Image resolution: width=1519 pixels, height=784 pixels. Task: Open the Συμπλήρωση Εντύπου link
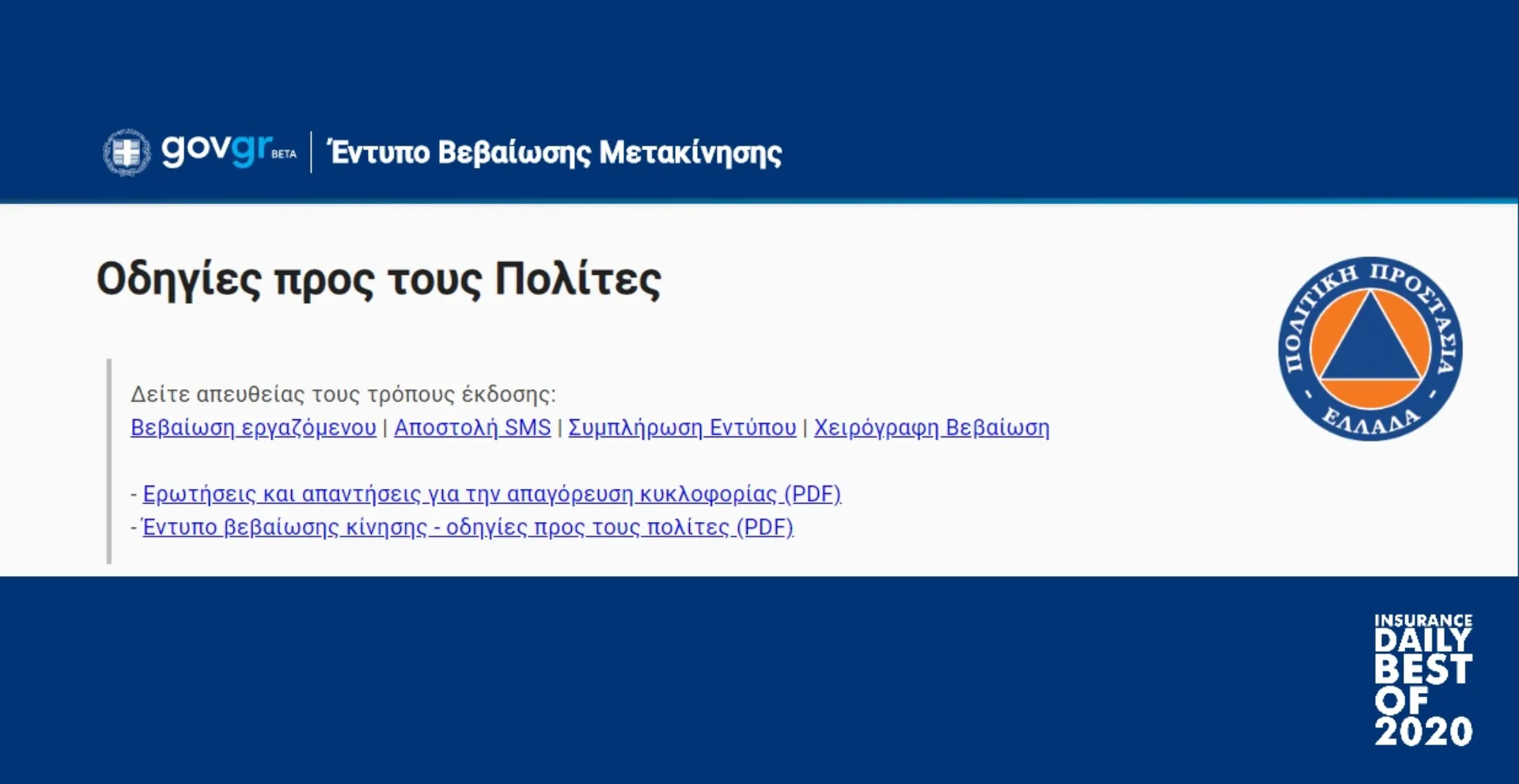coord(682,427)
